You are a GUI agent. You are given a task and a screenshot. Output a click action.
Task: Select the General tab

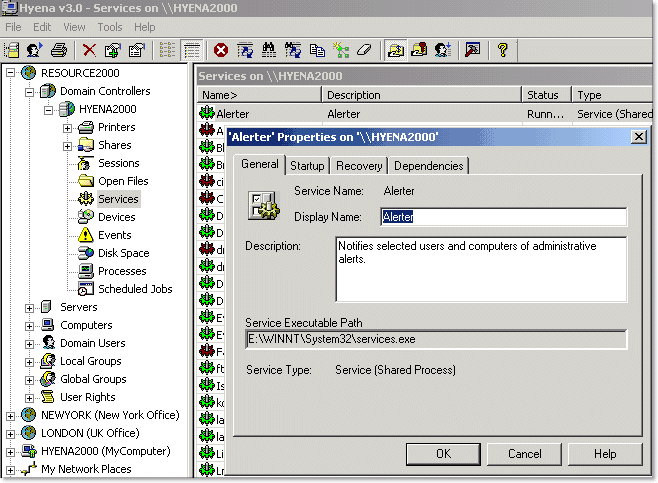(259, 164)
